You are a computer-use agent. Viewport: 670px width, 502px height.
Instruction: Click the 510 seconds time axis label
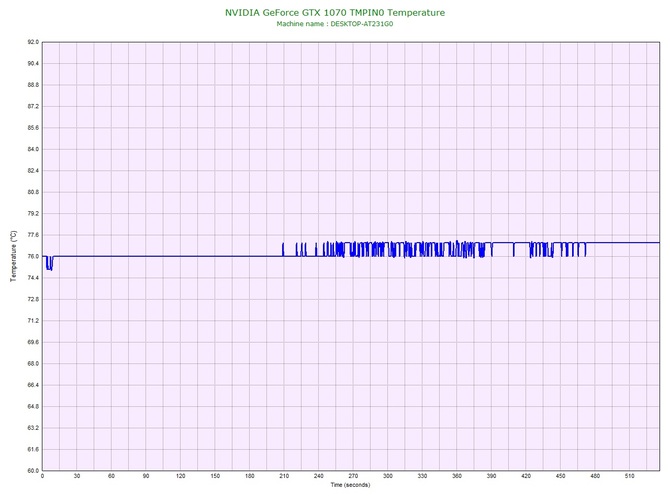pos(629,476)
